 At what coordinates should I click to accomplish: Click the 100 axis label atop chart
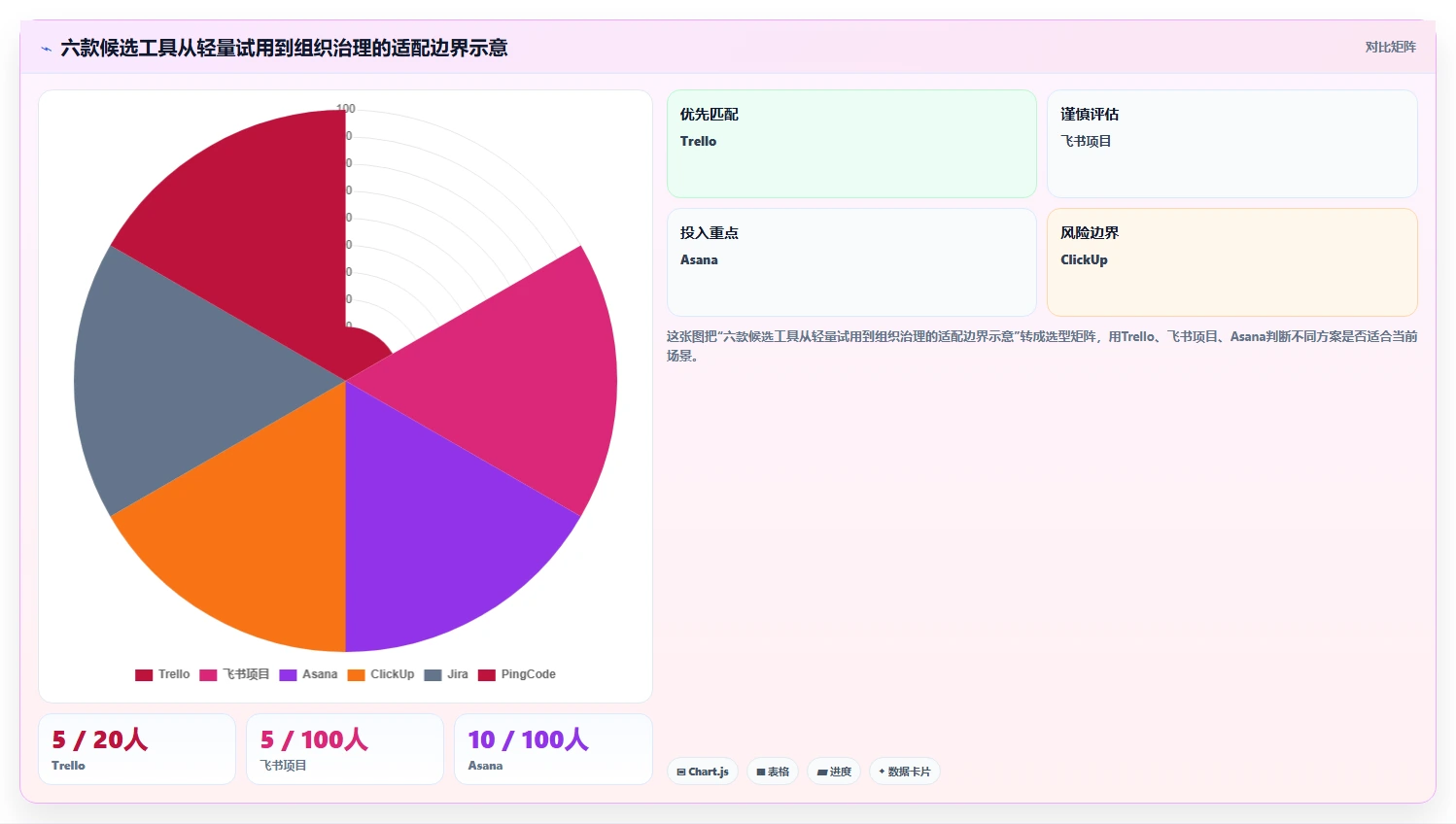coord(346,109)
